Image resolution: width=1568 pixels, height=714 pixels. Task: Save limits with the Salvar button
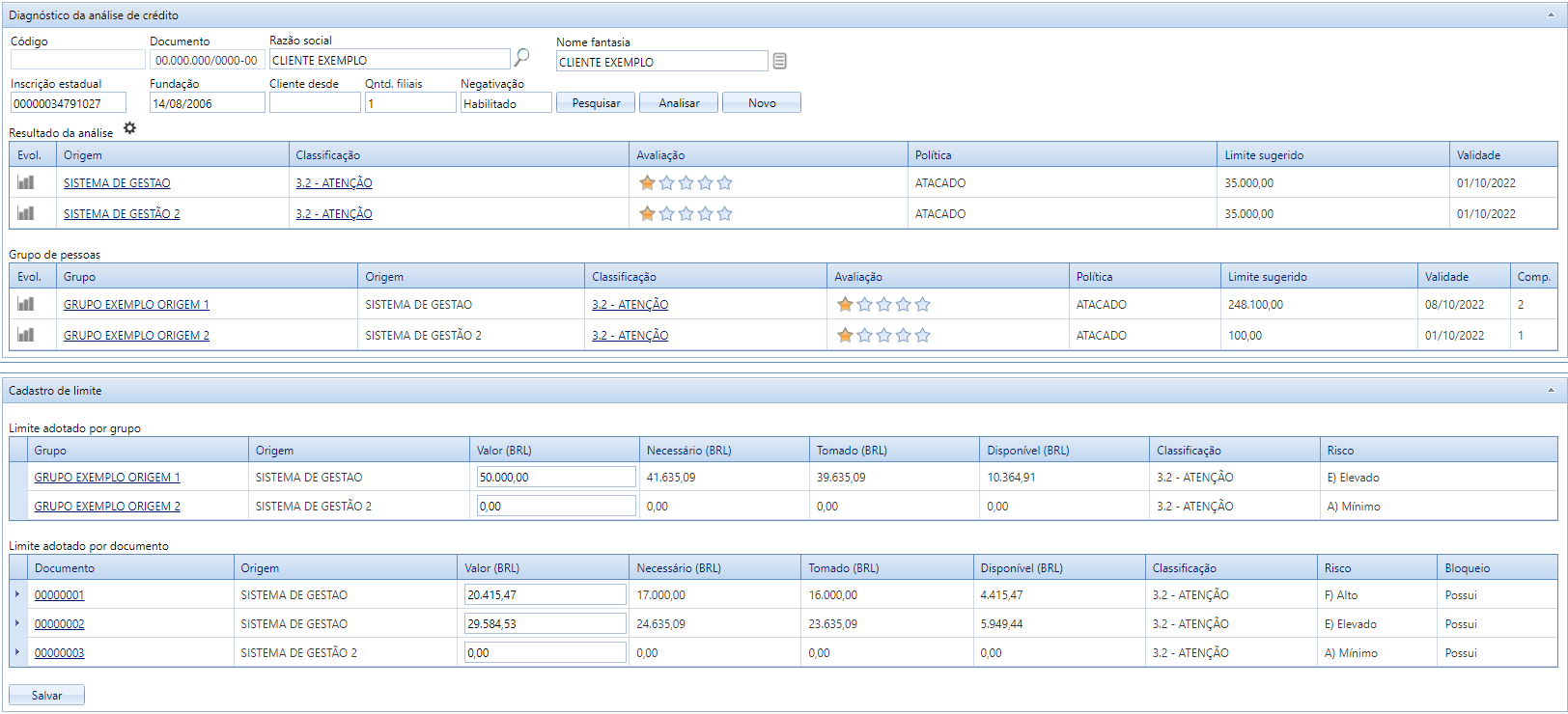pyautogui.click(x=46, y=695)
